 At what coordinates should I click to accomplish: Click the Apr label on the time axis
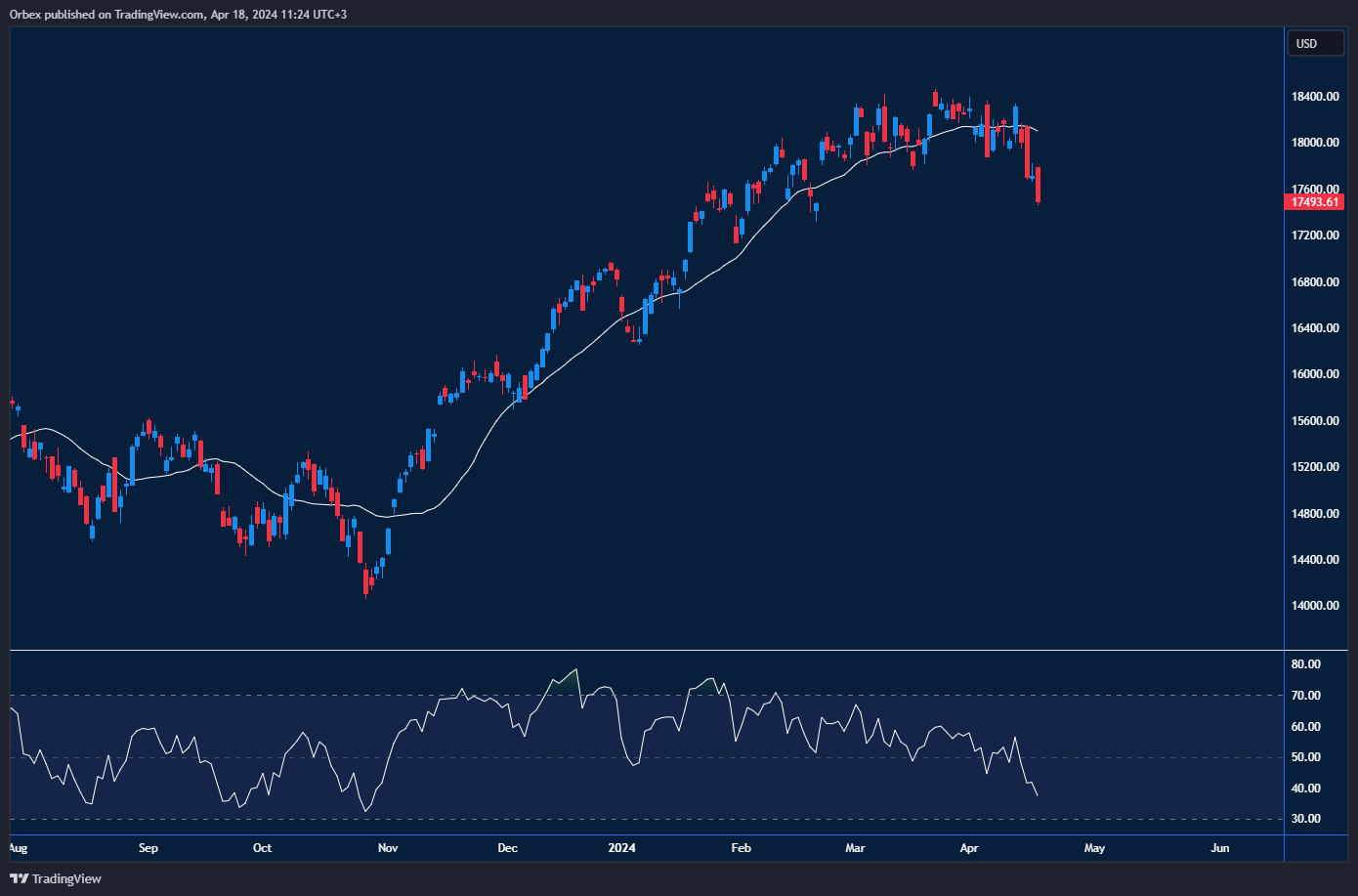(969, 848)
